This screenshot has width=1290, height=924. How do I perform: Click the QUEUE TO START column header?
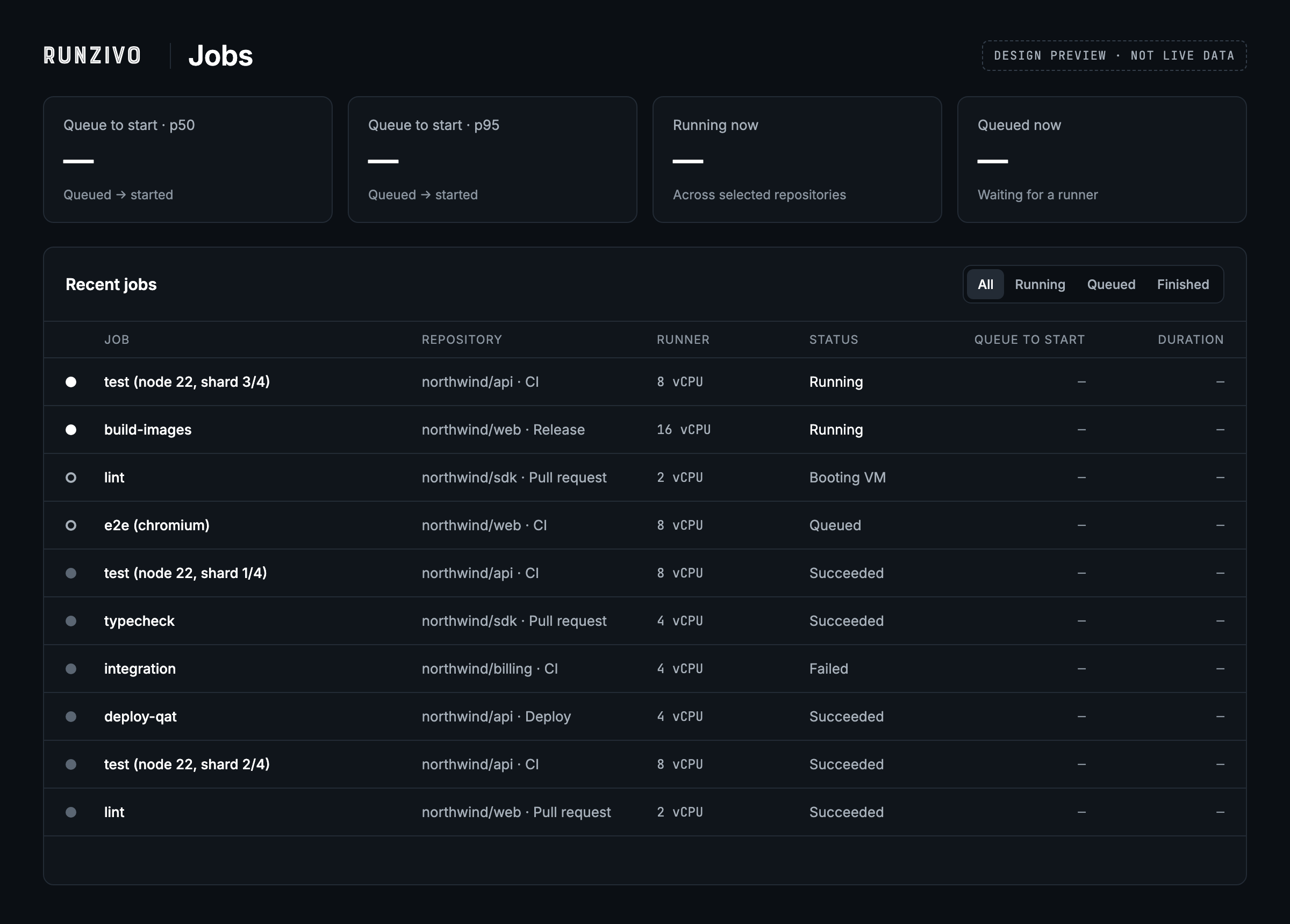1029,340
